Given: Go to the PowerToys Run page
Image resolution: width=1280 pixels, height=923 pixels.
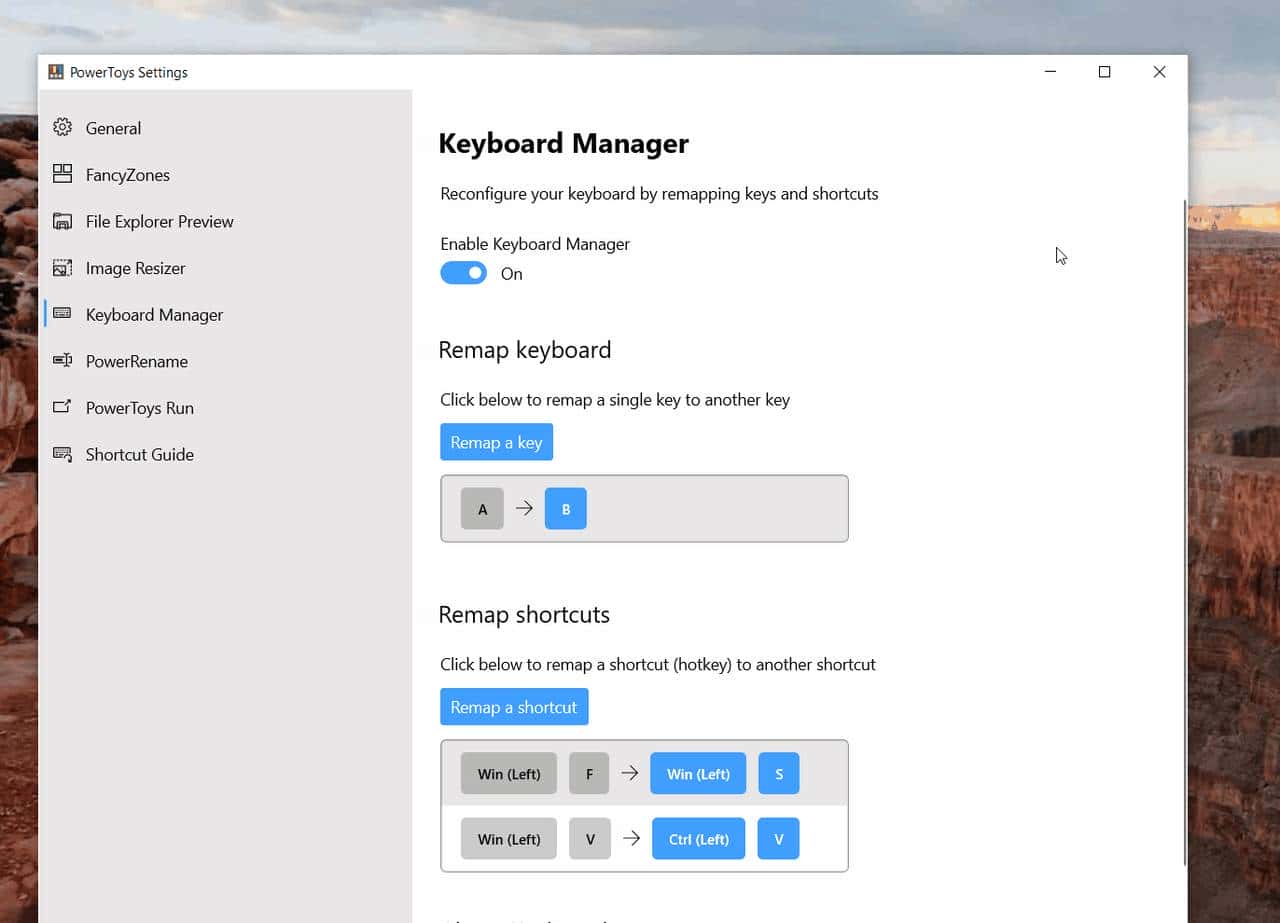Looking at the screenshot, I should (x=139, y=408).
